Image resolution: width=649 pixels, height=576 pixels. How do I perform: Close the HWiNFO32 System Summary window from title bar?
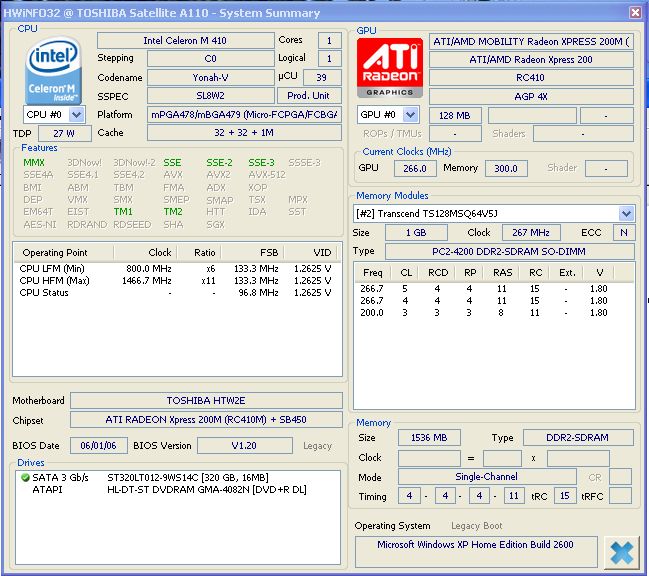tap(635, 13)
